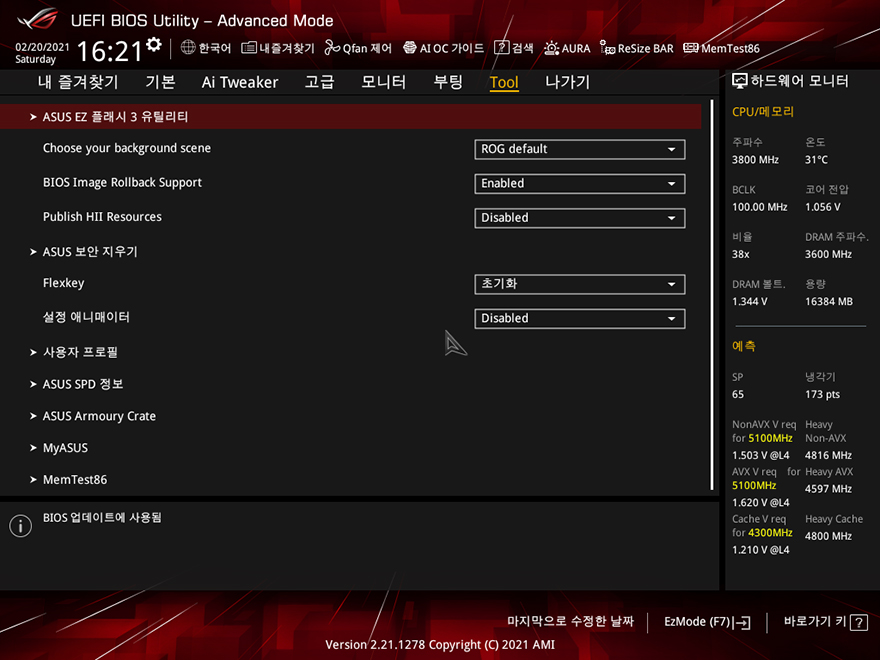Switch to EzMode (F7)
The image size is (880, 660).
(707, 622)
